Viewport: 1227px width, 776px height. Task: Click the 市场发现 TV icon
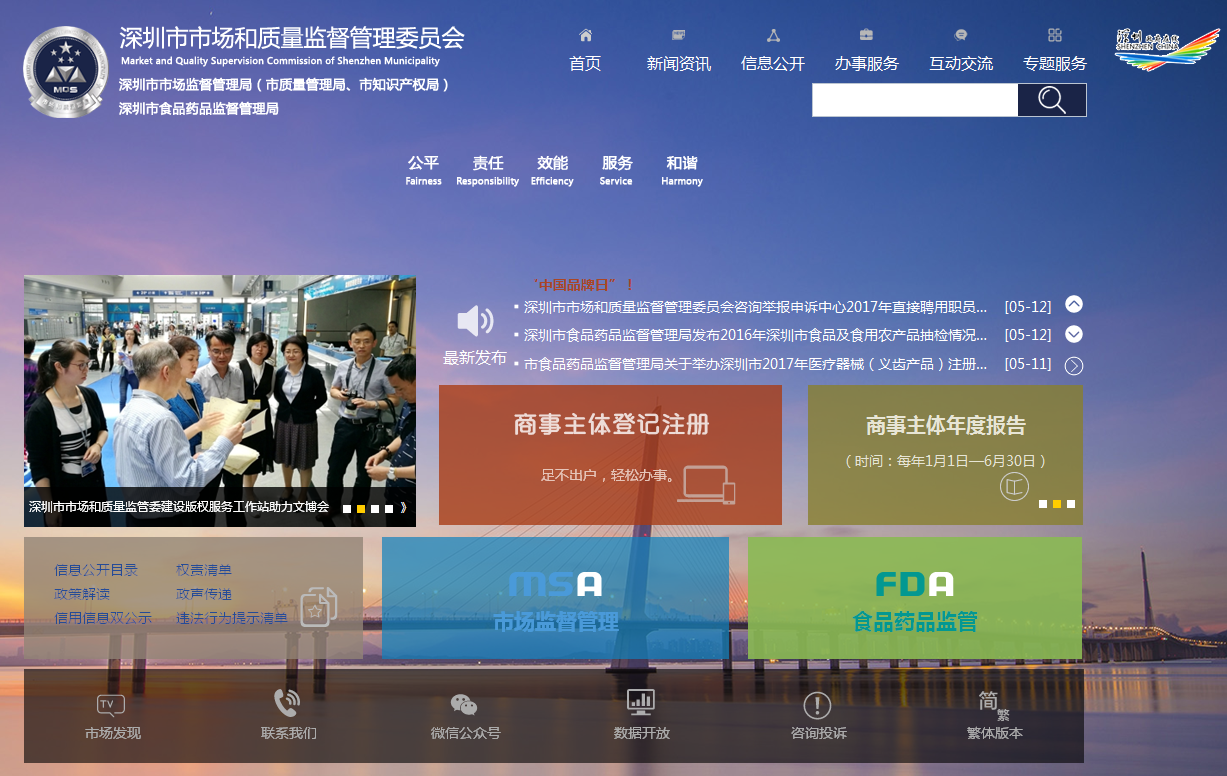click(x=110, y=704)
